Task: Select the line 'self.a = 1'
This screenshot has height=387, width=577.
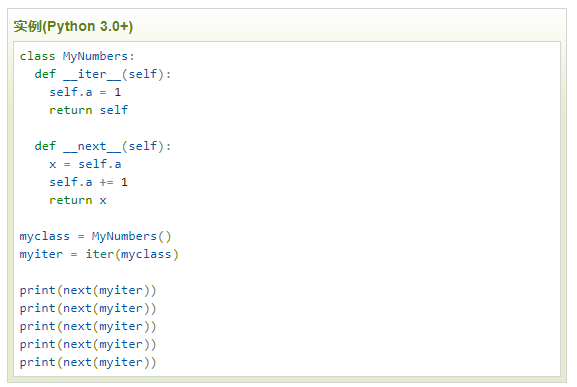Action: click(x=85, y=92)
